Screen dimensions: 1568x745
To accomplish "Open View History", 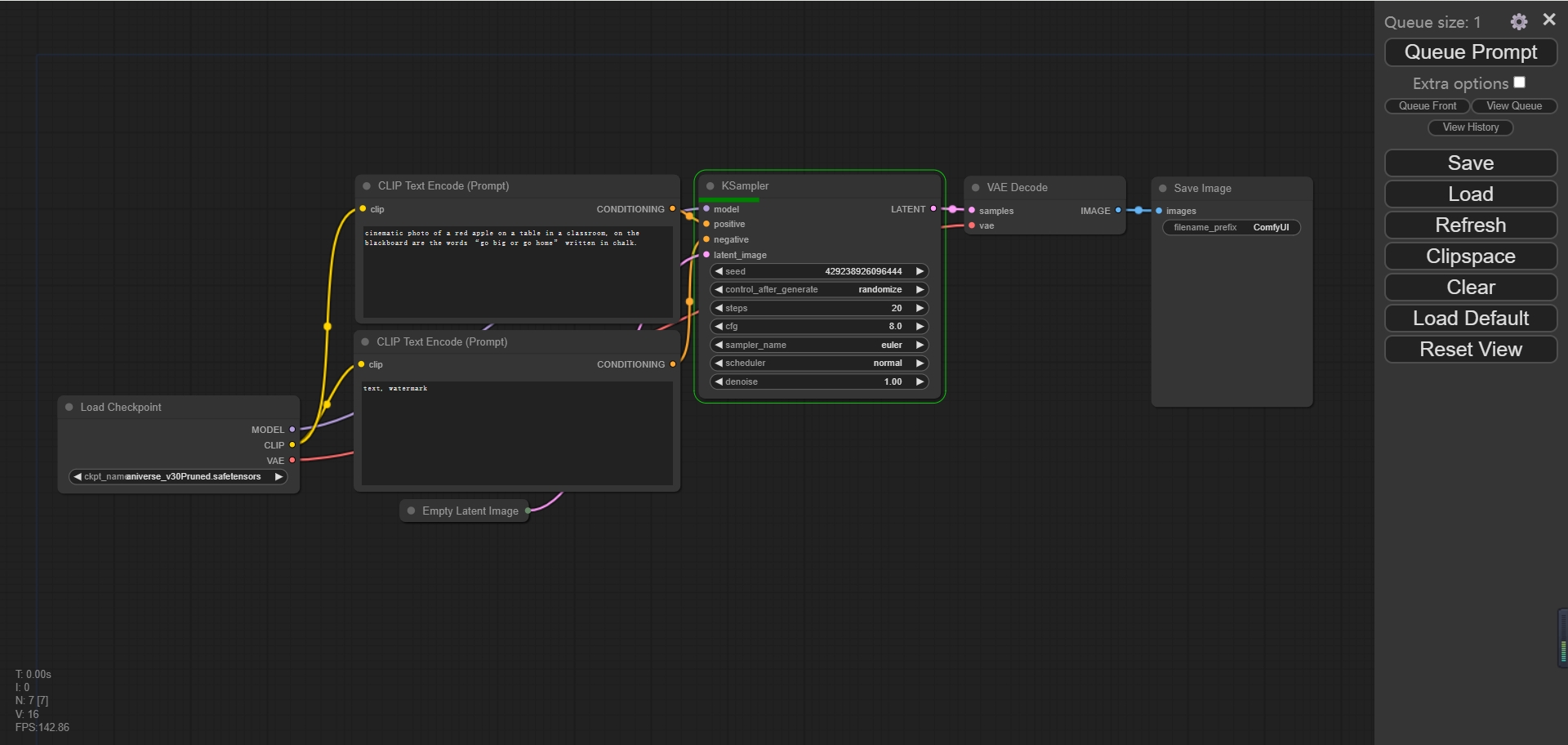I will click(x=1471, y=127).
